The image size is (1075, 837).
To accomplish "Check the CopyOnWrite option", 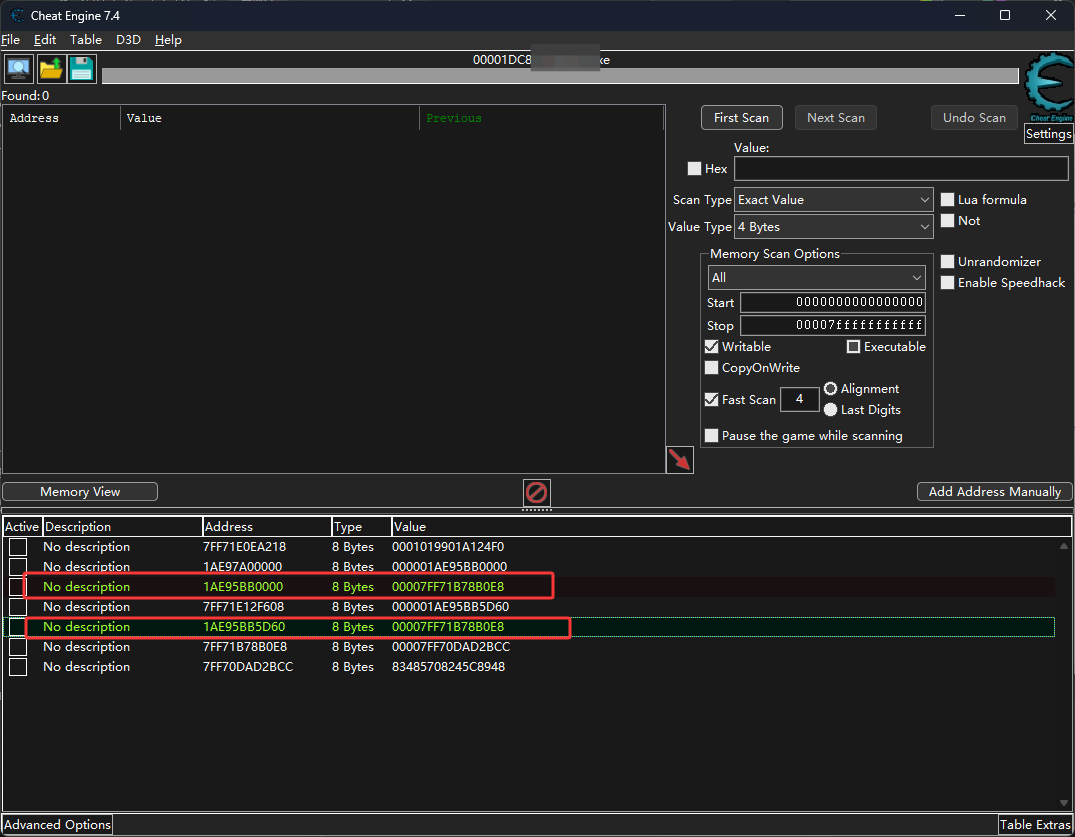I will tap(712, 368).
